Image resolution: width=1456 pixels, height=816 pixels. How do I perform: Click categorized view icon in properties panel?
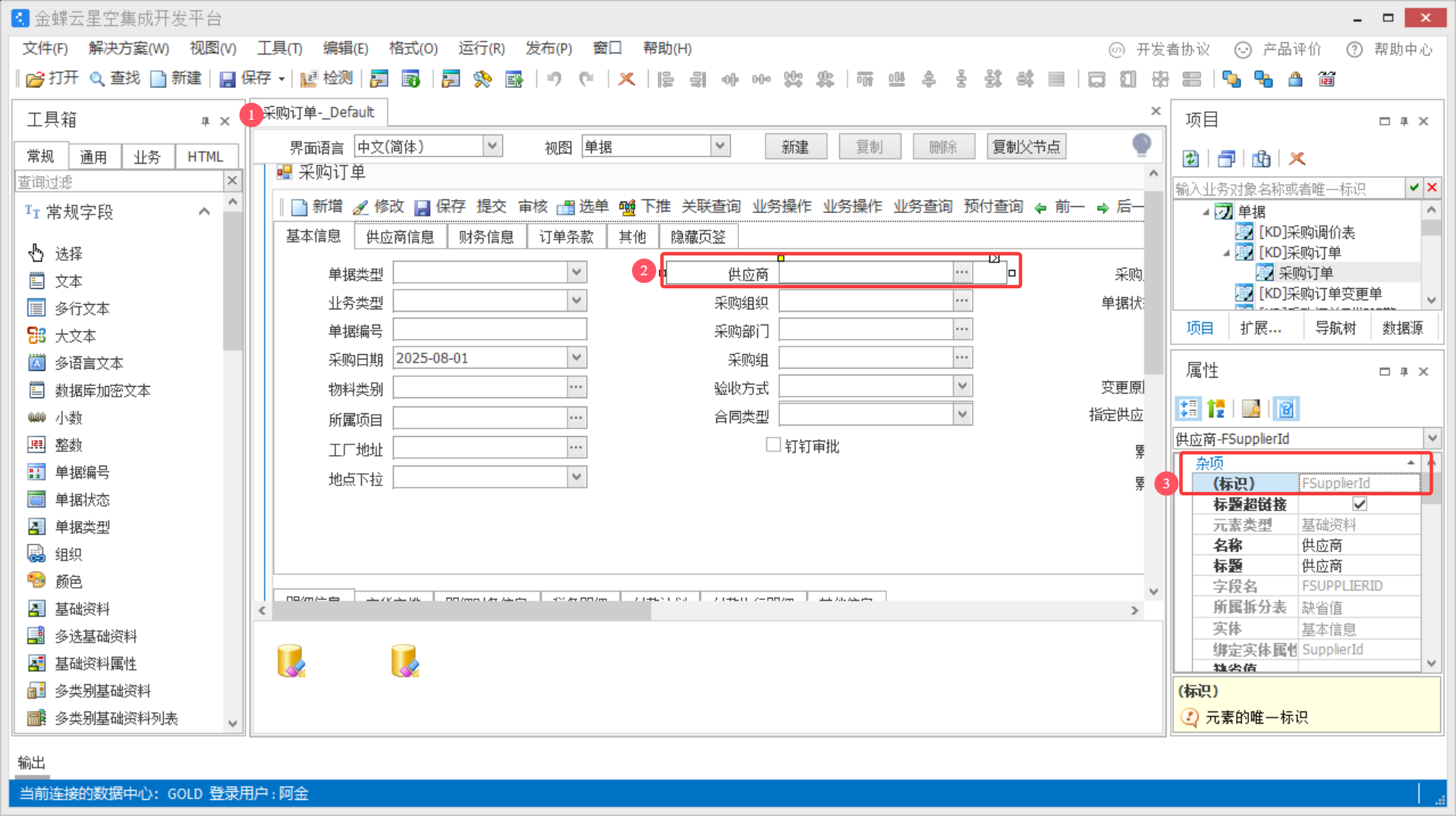click(x=1187, y=409)
